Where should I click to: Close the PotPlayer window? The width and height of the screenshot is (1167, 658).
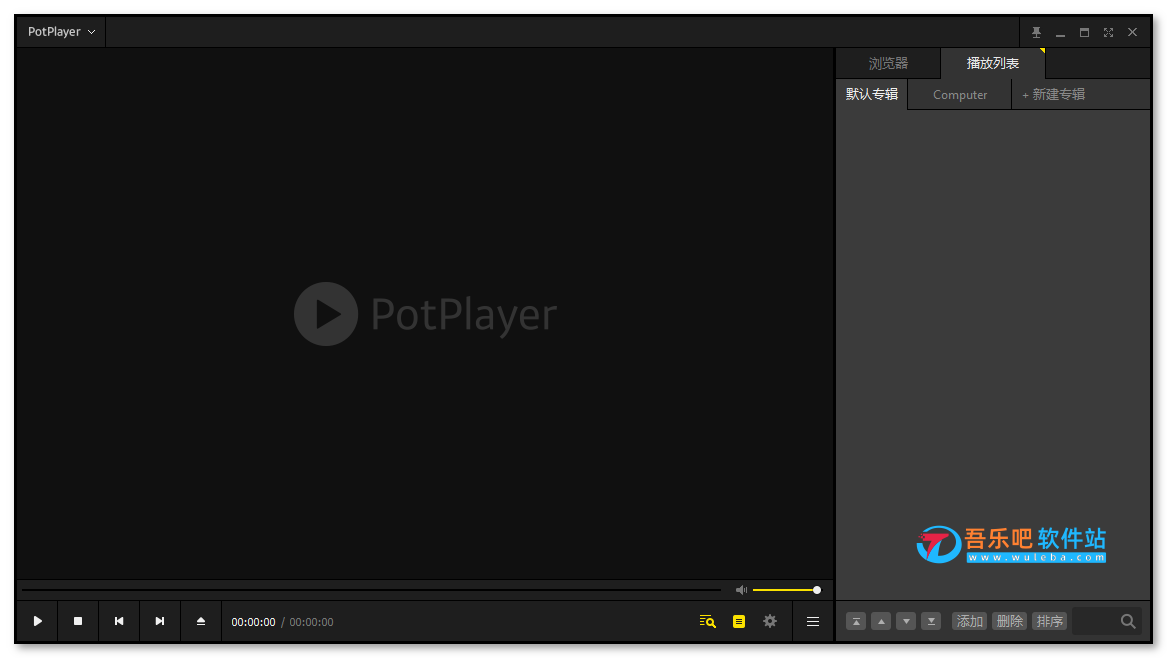tap(1133, 33)
